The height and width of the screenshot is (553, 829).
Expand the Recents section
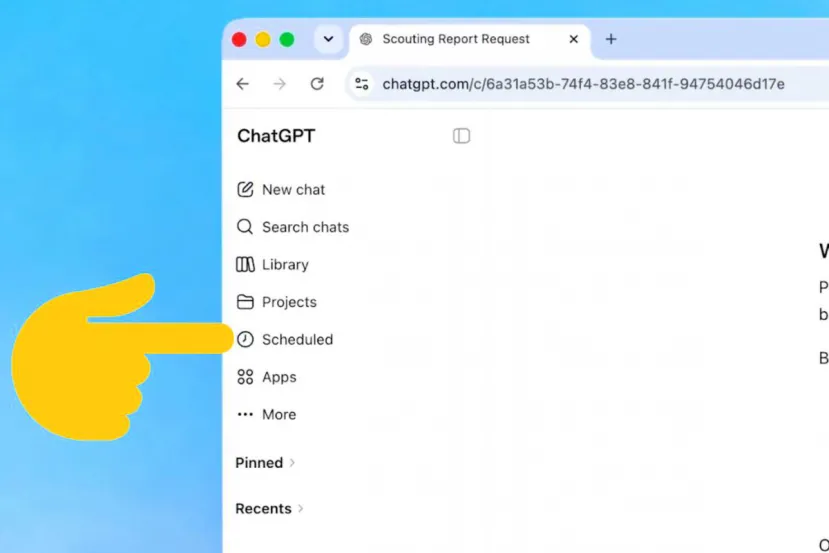click(x=269, y=509)
